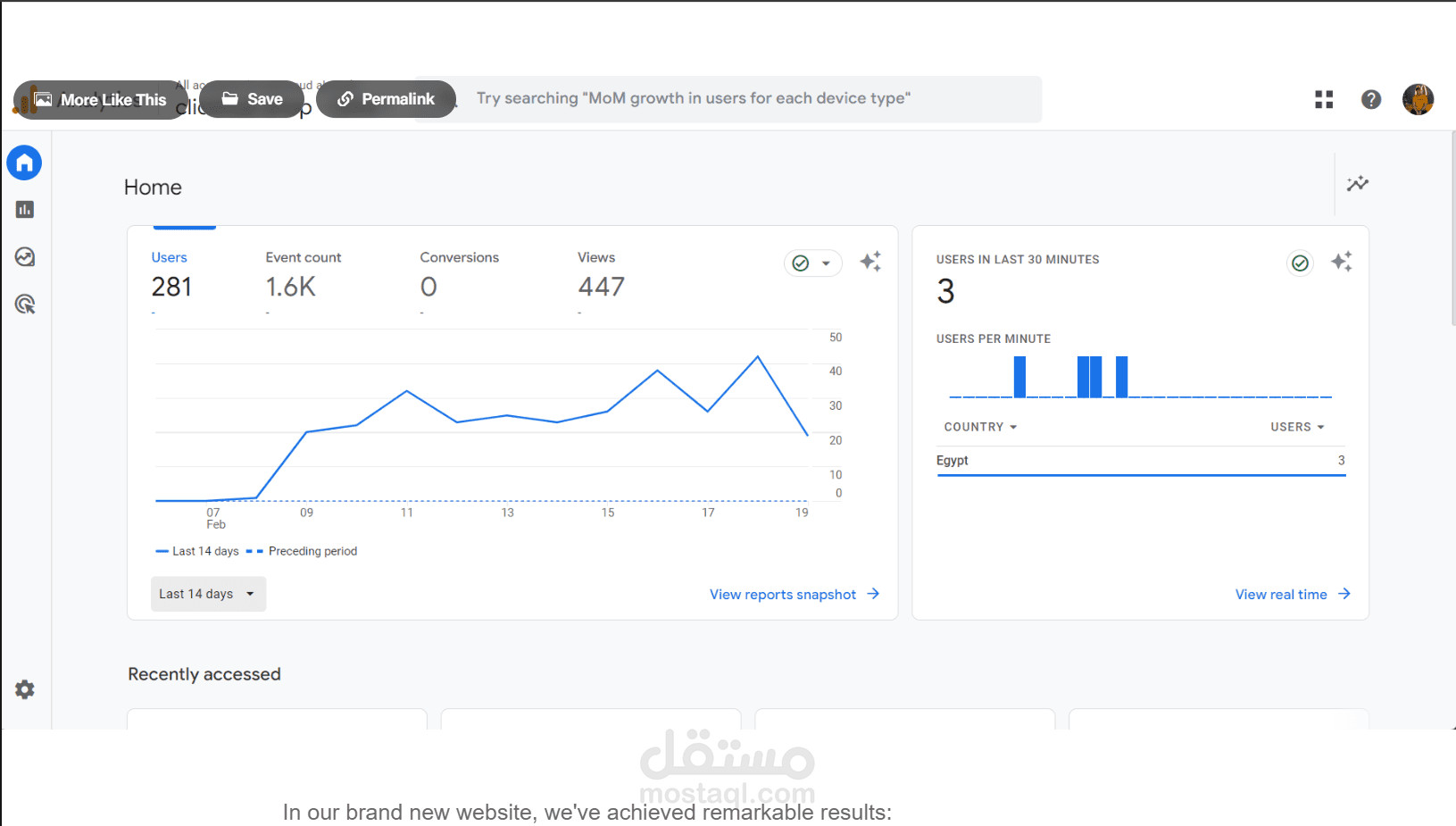Open Admin settings gear icon

click(25, 689)
